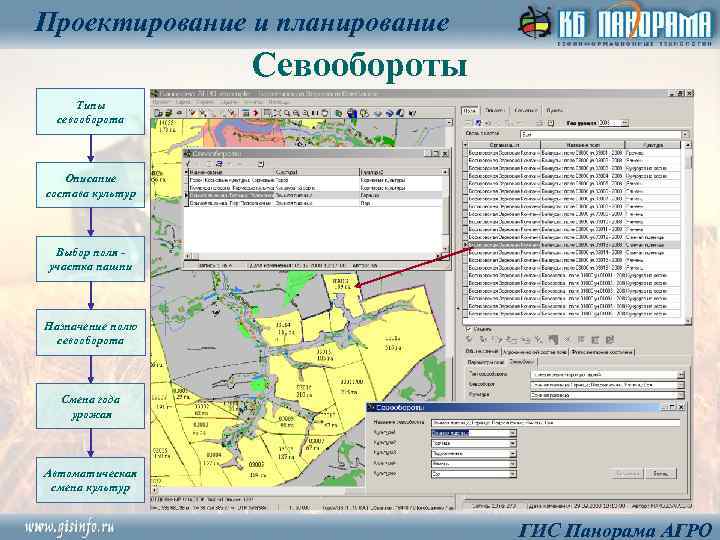Screen dimensions: 720x540
Task: Open the Год урожая year selector arrow
Action: point(624,123)
